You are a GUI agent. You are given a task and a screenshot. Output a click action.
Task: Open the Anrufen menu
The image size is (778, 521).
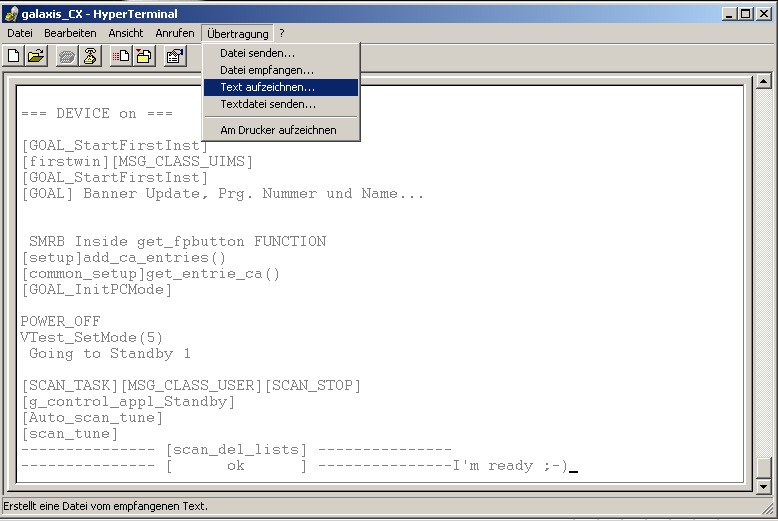click(175, 33)
